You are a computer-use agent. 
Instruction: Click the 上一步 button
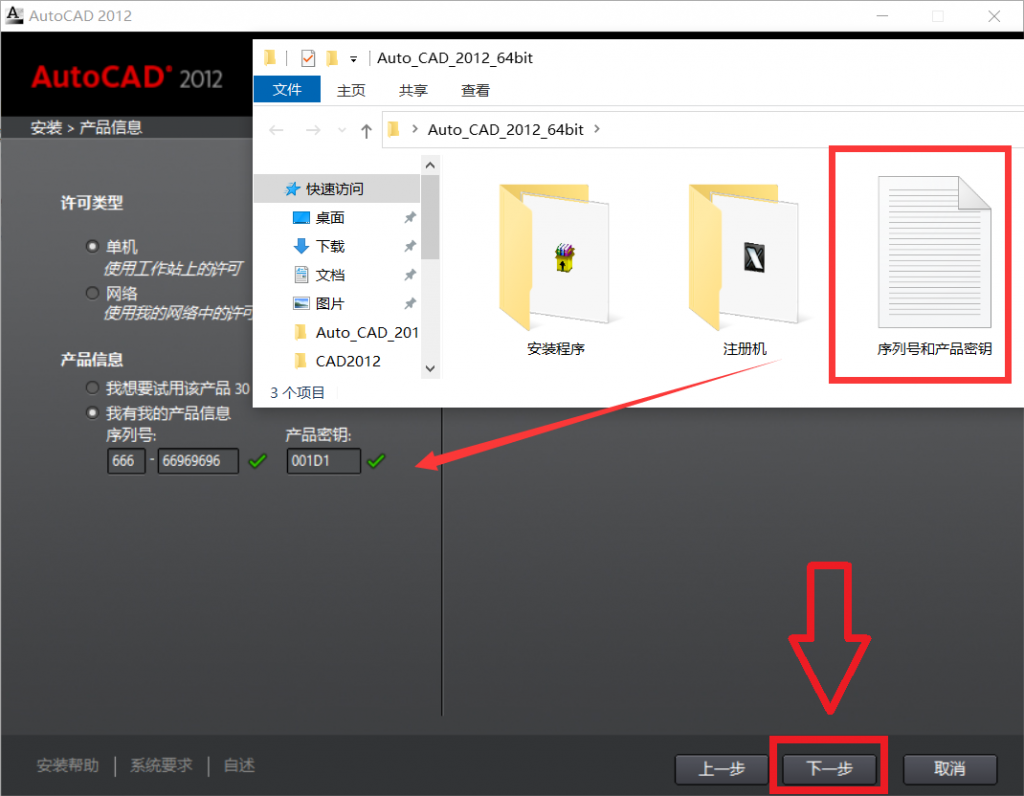[x=722, y=769]
